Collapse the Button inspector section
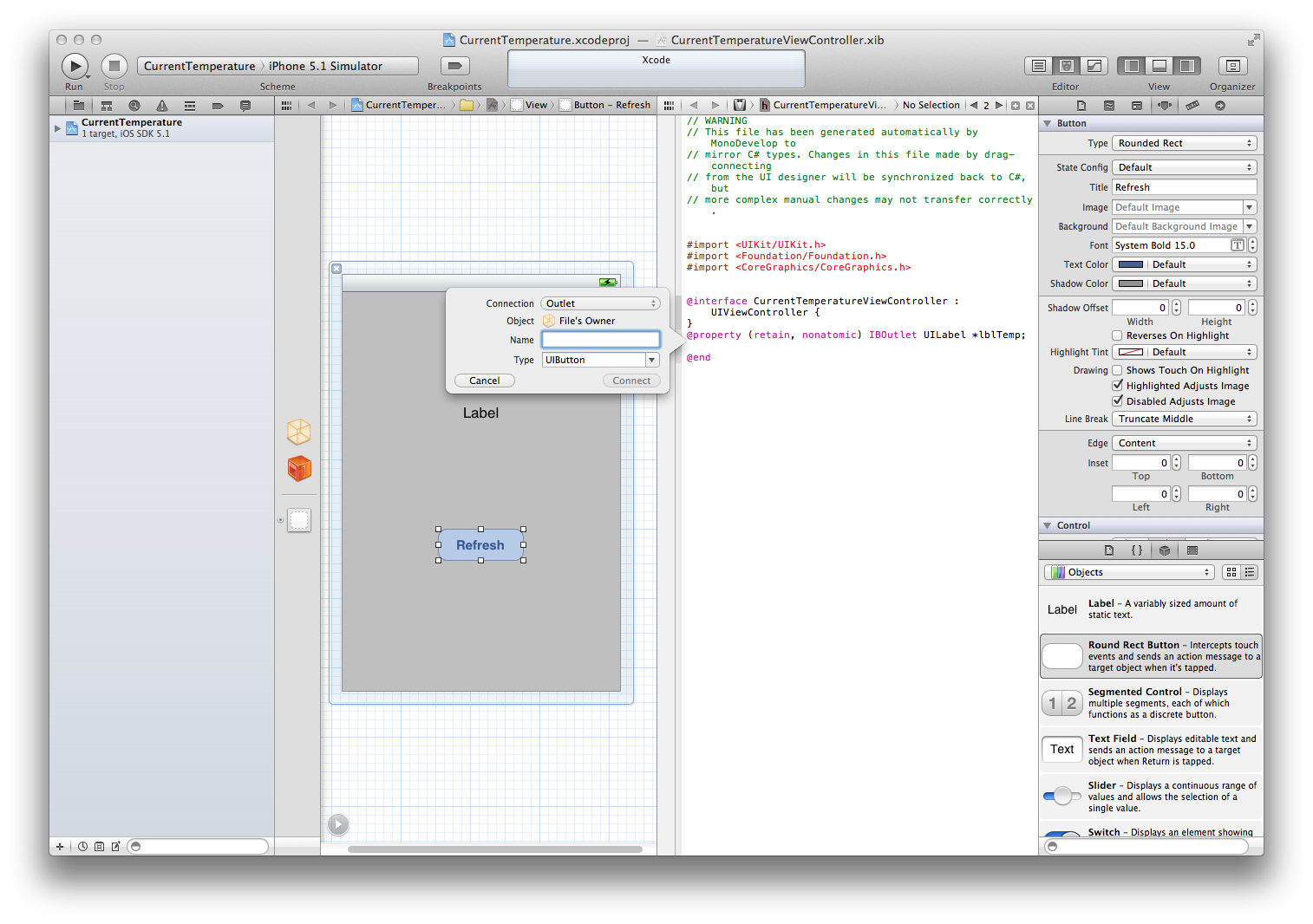Viewport: 1313px width, 924px height. pos(1048,124)
